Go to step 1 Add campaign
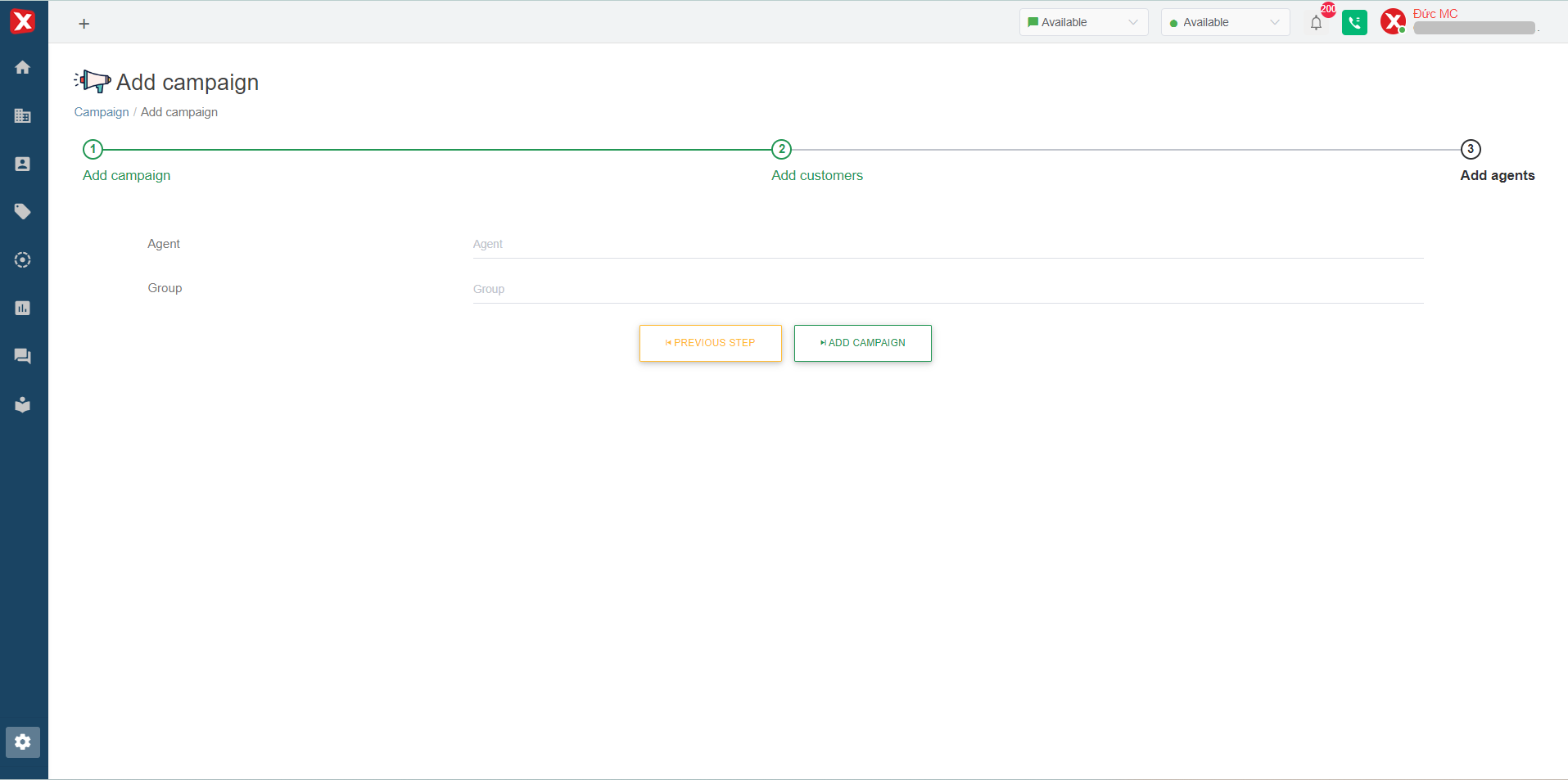 coord(93,149)
